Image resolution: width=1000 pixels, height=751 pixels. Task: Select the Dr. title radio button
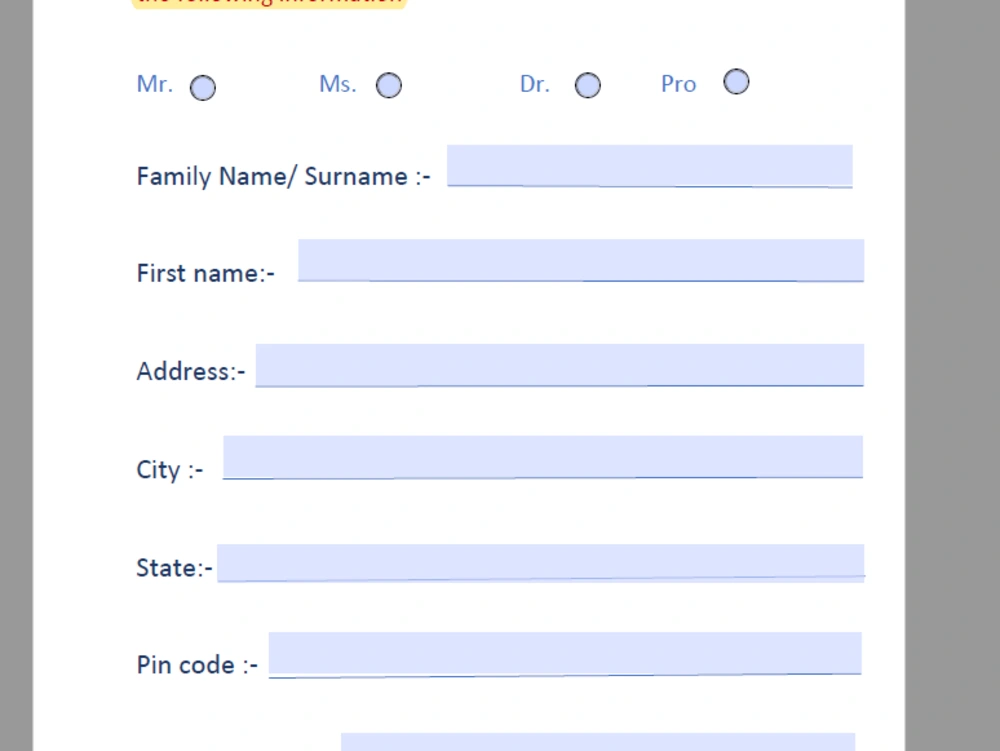tap(588, 85)
